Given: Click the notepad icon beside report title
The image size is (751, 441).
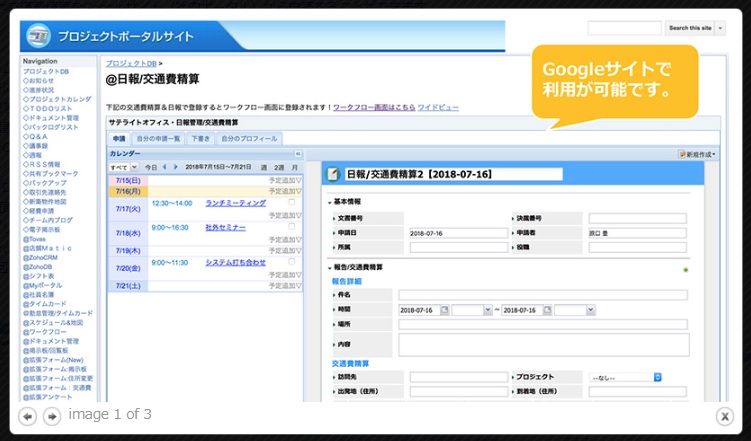Looking at the screenshot, I should [x=333, y=174].
